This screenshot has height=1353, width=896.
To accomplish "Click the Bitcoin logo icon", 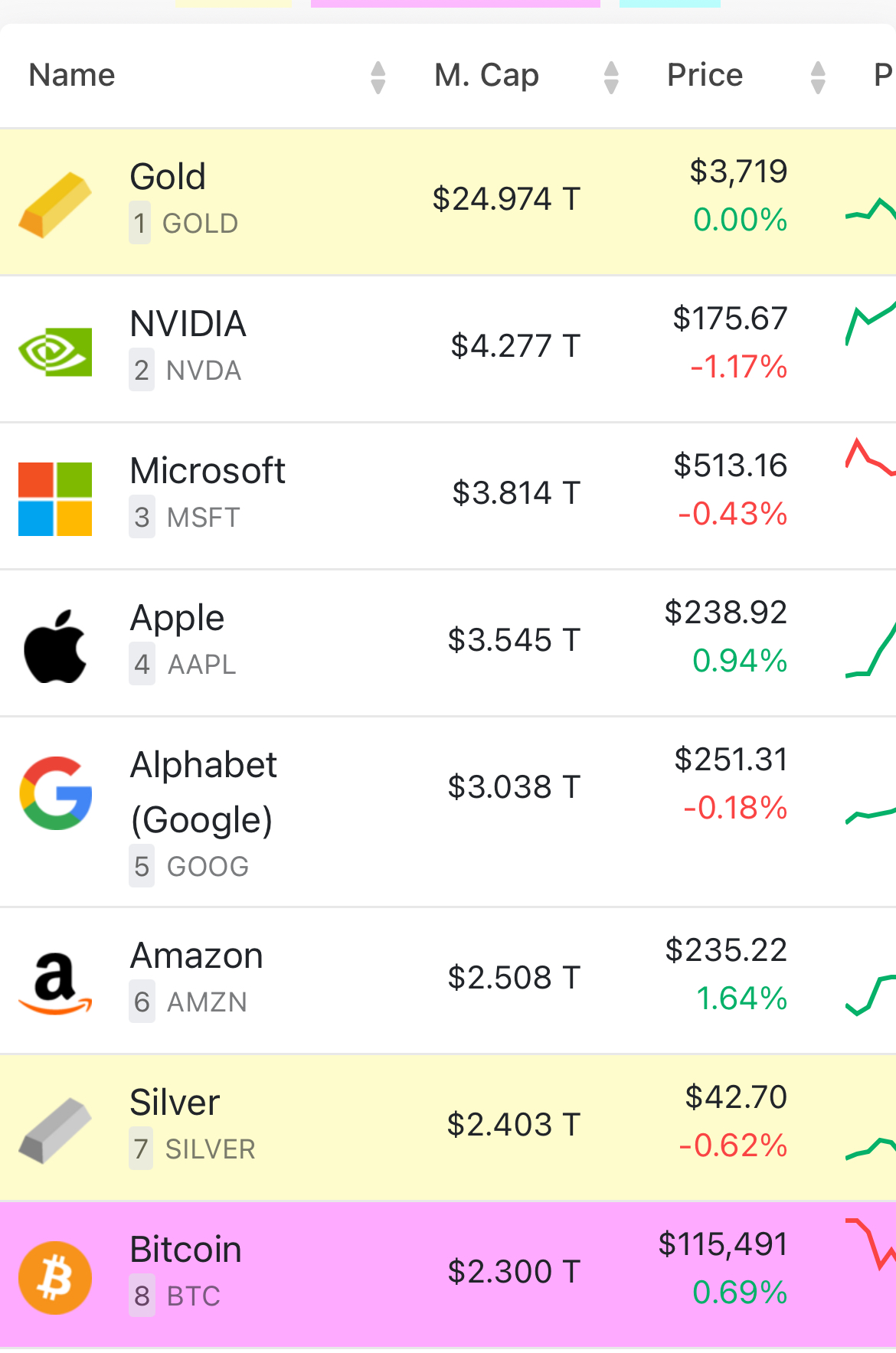I will [x=55, y=1277].
